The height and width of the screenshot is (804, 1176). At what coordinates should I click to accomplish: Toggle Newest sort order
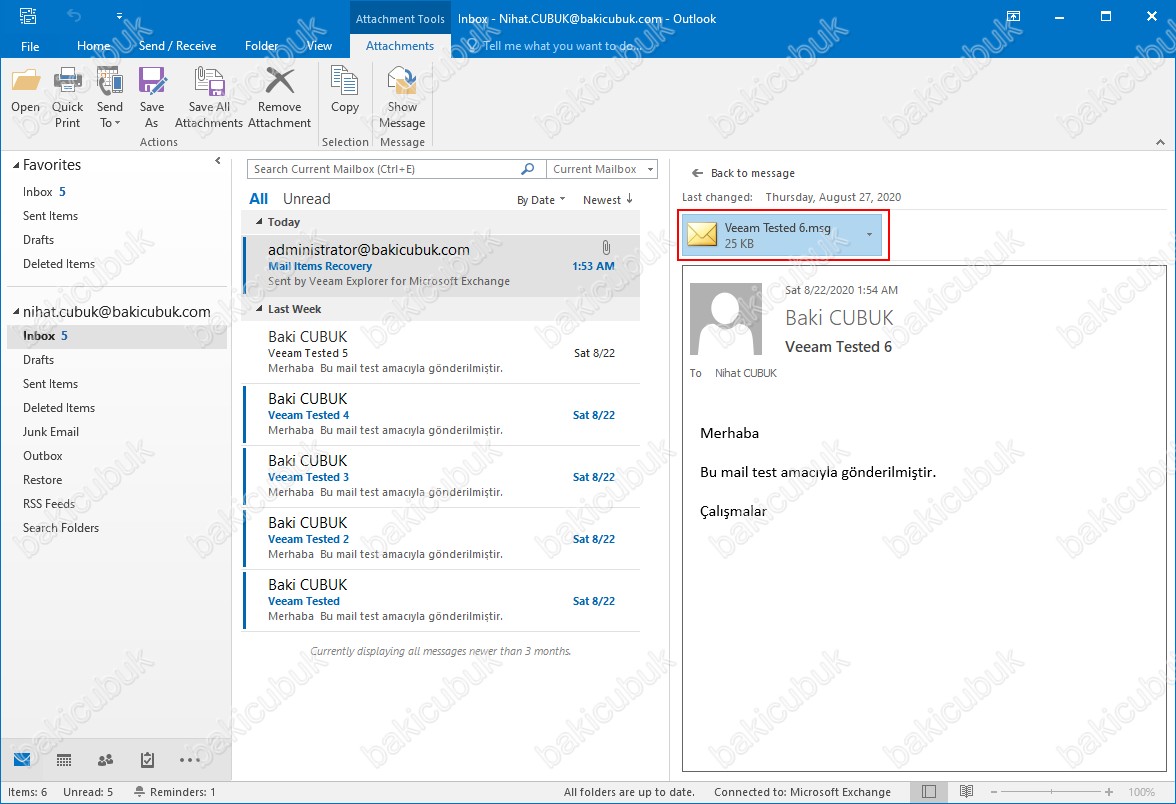pyautogui.click(x=608, y=200)
